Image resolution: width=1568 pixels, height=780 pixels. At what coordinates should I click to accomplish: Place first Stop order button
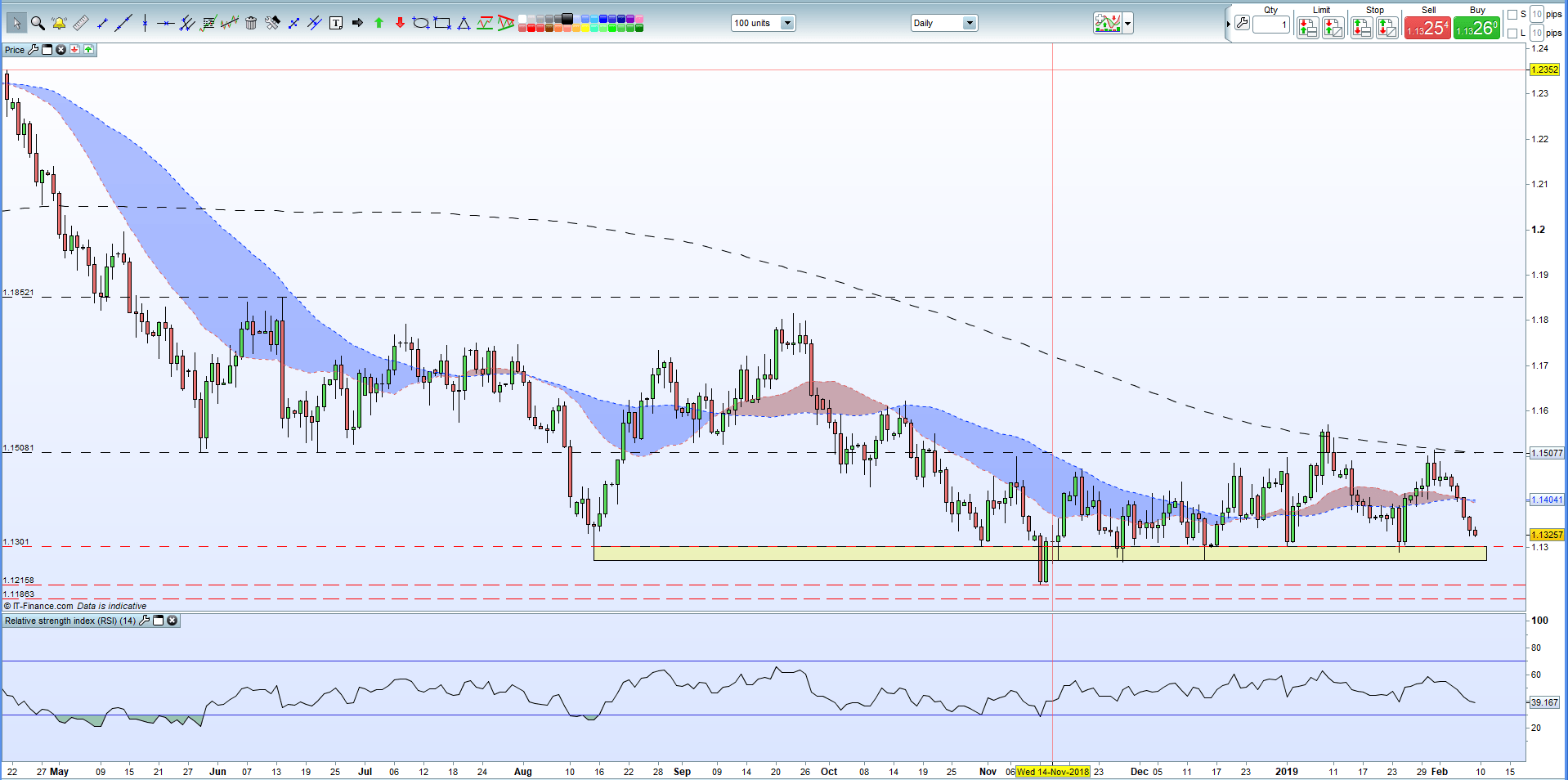[1361, 28]
